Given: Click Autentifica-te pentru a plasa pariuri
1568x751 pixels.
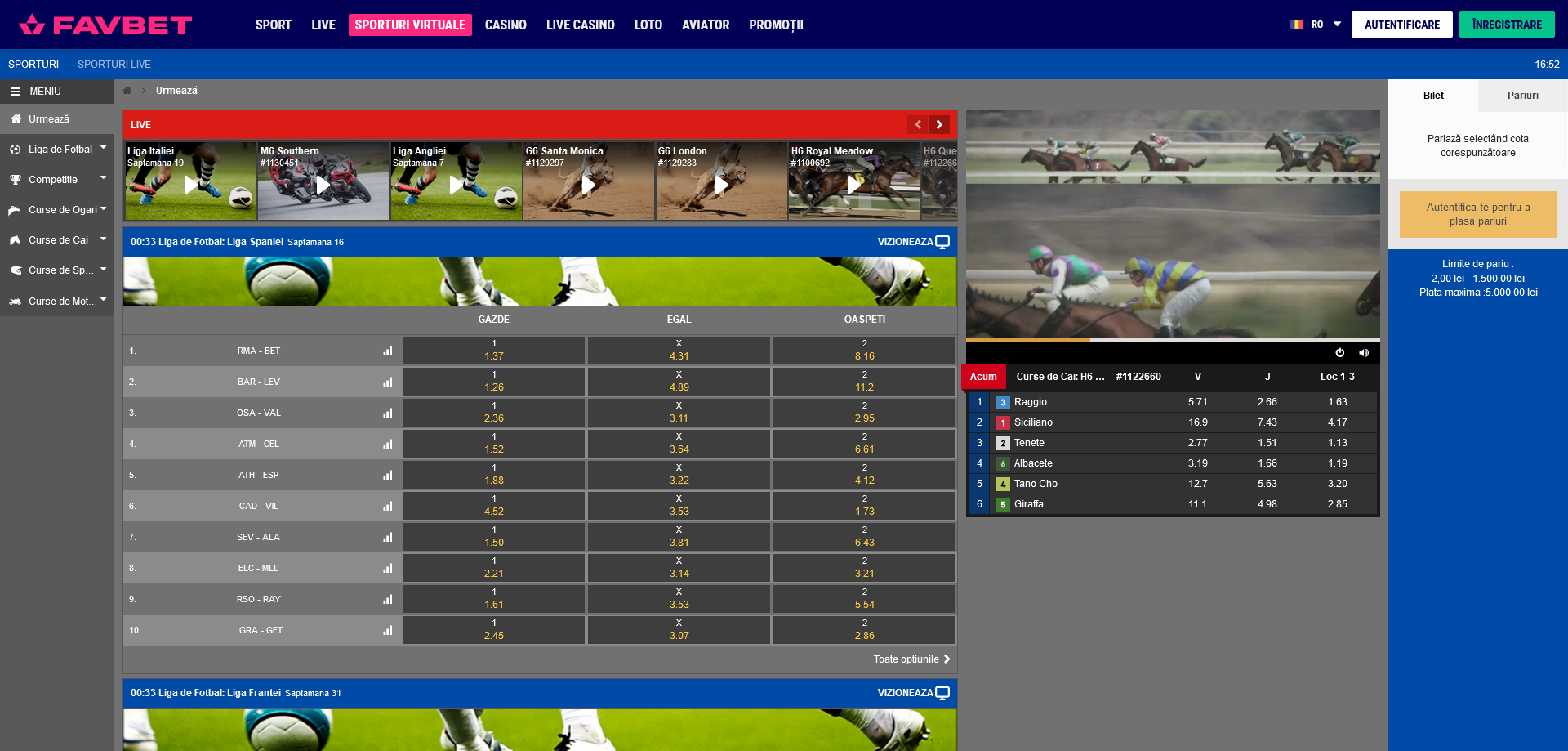Looking at the screenshot, I should [x=1478, y=214].
